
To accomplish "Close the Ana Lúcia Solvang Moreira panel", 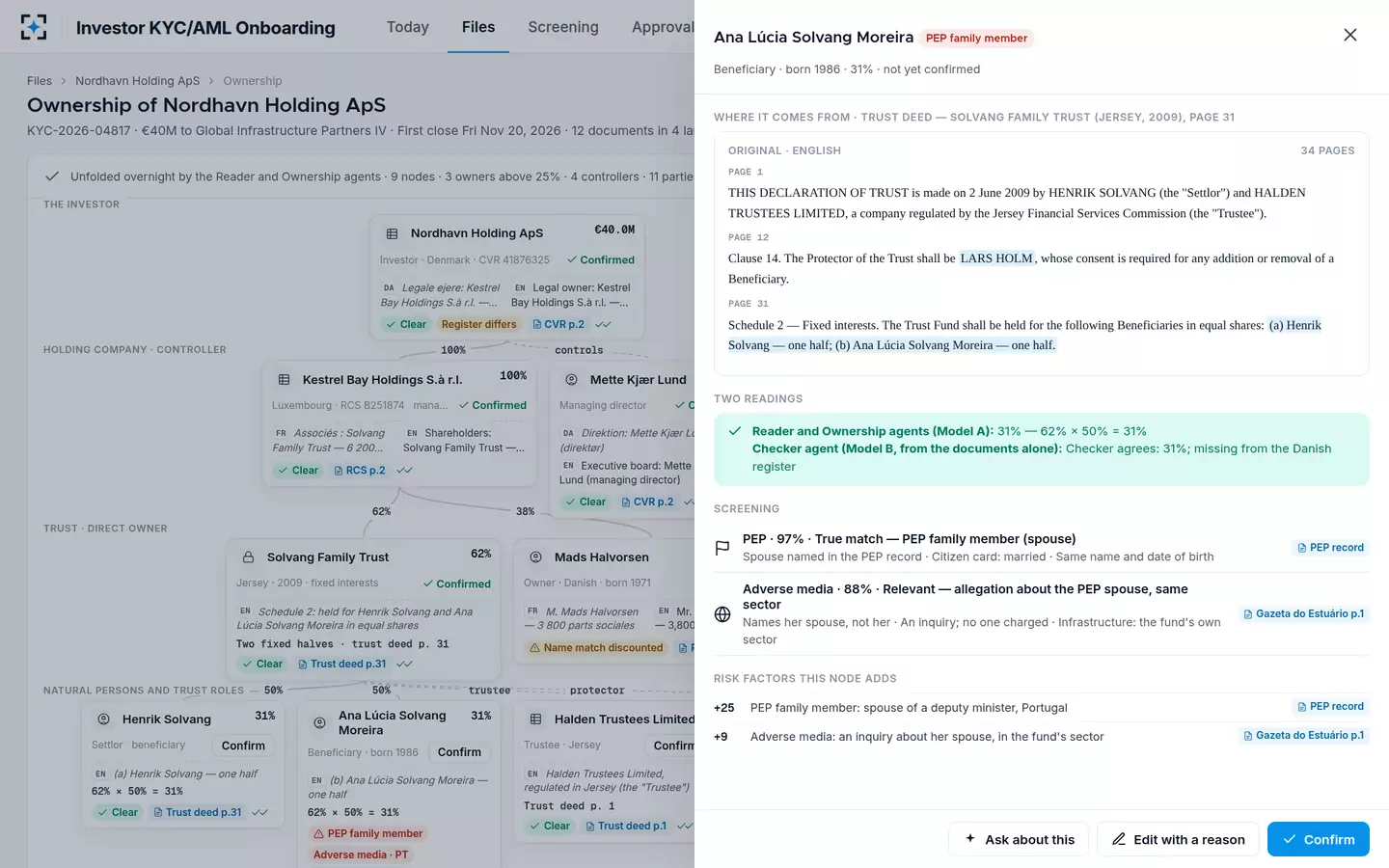I will [x=1350, y=35].
